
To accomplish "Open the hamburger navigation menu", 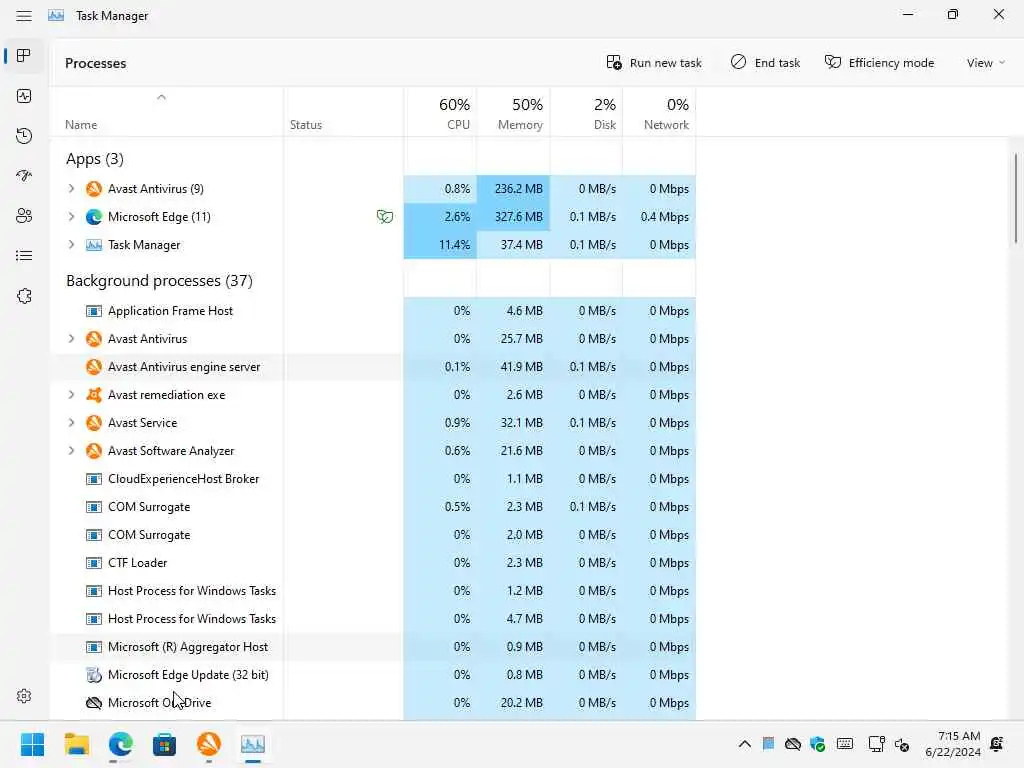I will (x=24, y=16).
